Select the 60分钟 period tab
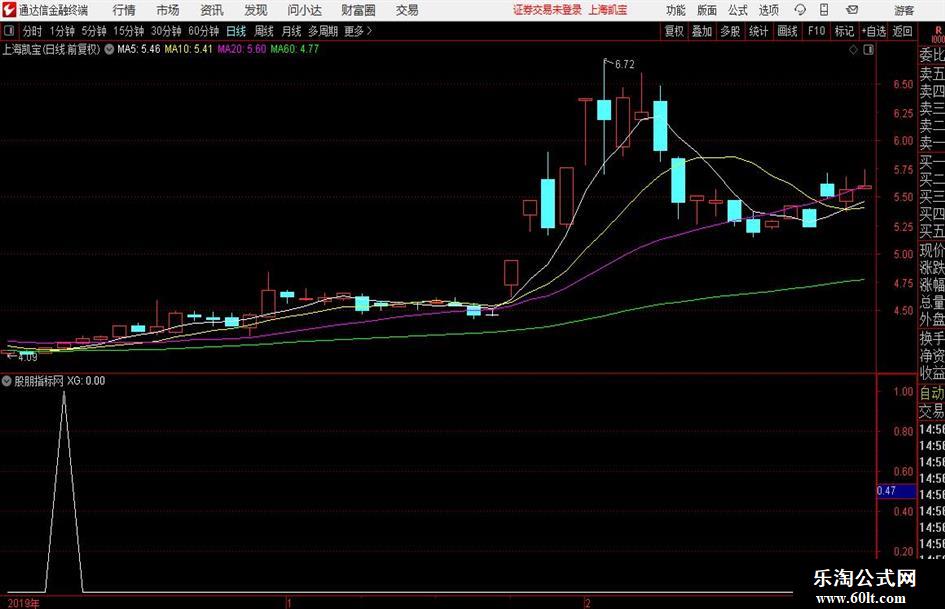The width and height of the screenshot is (945, 609). [203, 31]
